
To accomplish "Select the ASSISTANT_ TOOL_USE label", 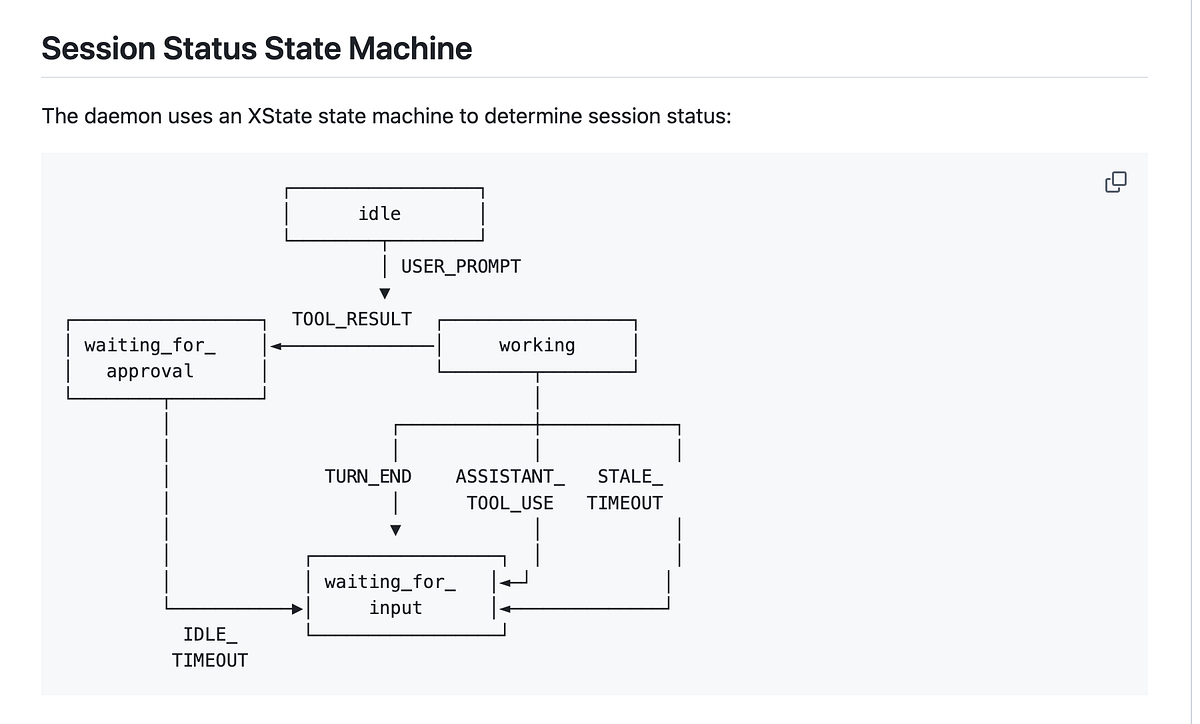I will (x=510, y=490).
